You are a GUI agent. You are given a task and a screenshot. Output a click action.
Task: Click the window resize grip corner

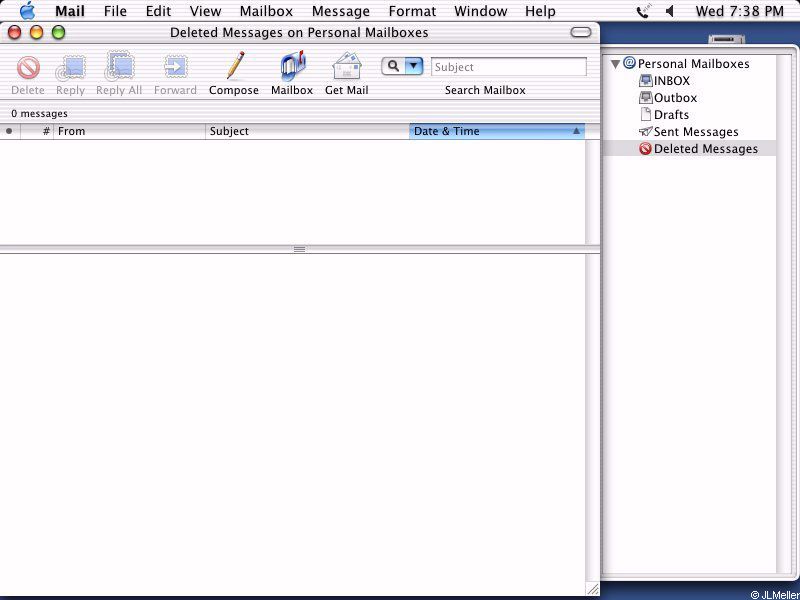tap(592, 589)
